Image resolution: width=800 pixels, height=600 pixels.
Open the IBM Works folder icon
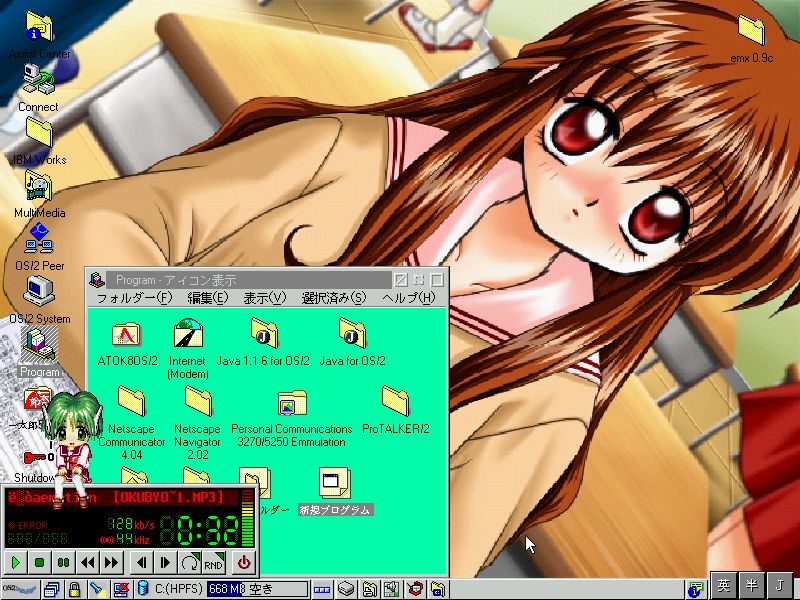pyautogui.click(x=39, y=132)
